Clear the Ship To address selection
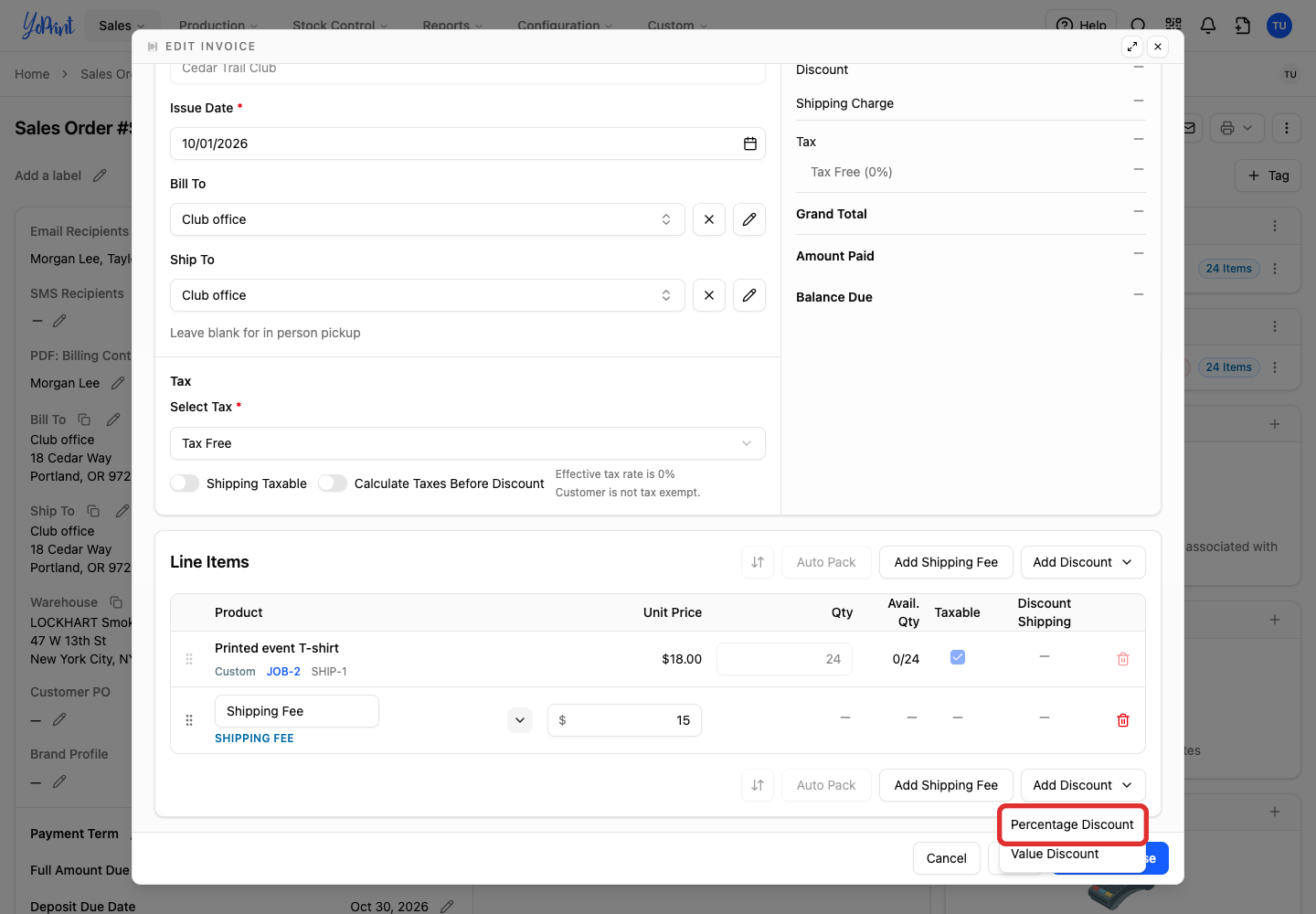This screenshot has width=1316, height=914. click(709, 295)
